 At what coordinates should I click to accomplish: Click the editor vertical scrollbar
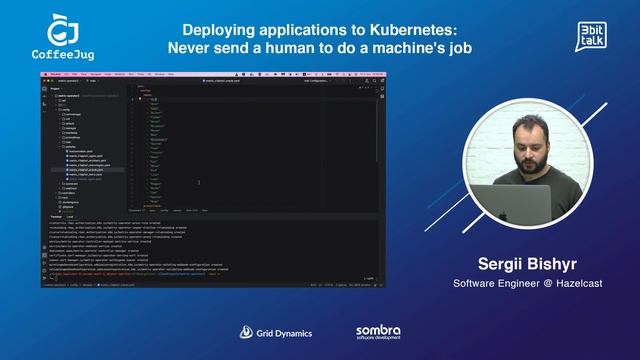click(377, 131)
